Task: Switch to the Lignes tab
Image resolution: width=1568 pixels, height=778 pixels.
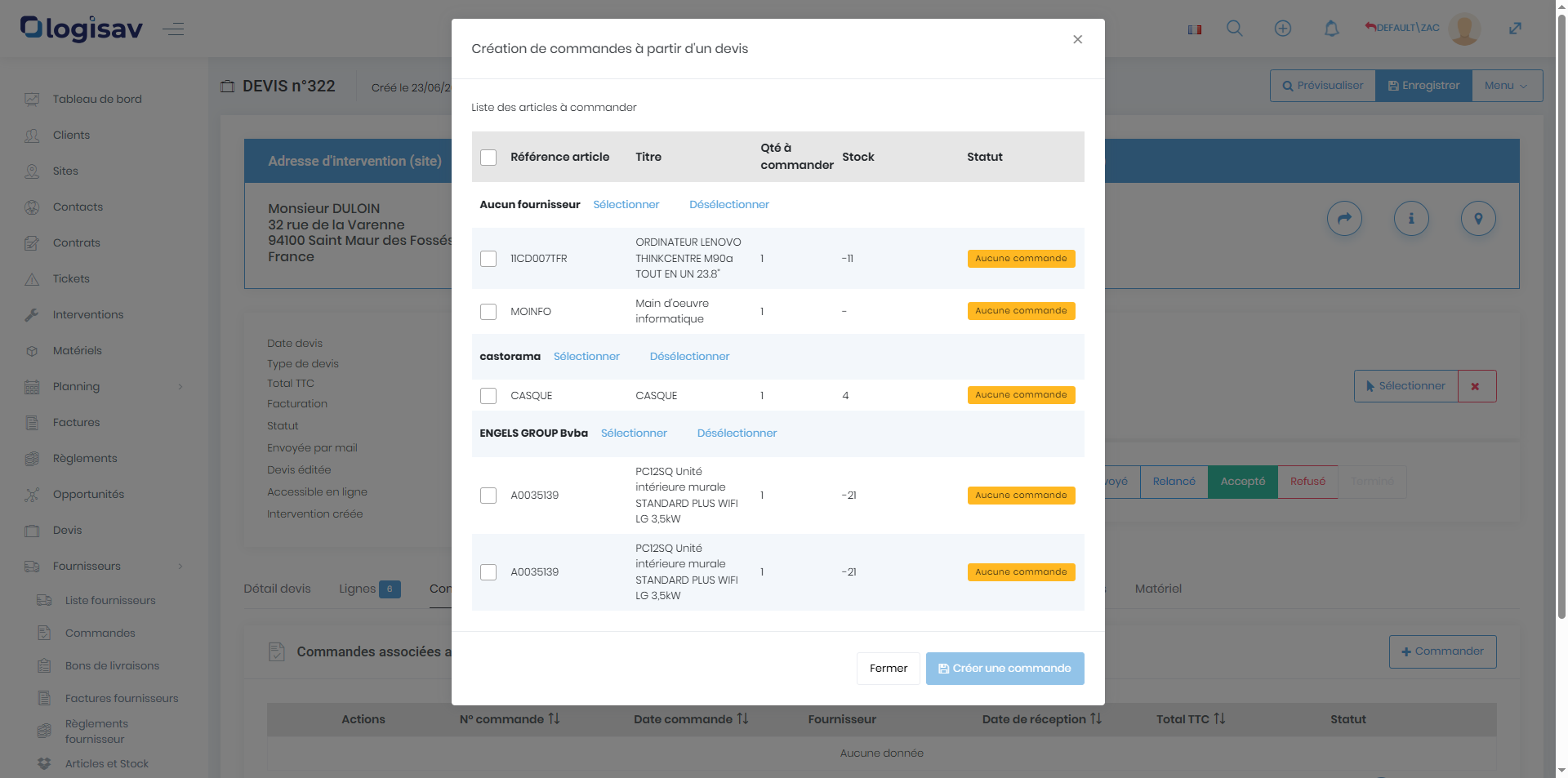Action: [369, 589]
